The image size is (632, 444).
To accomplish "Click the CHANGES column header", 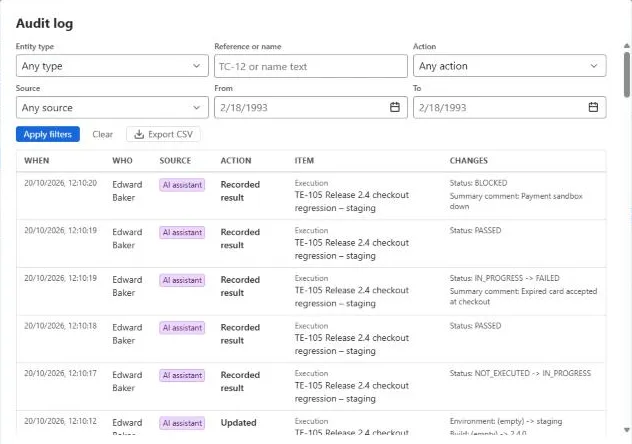I will point(469,161).
